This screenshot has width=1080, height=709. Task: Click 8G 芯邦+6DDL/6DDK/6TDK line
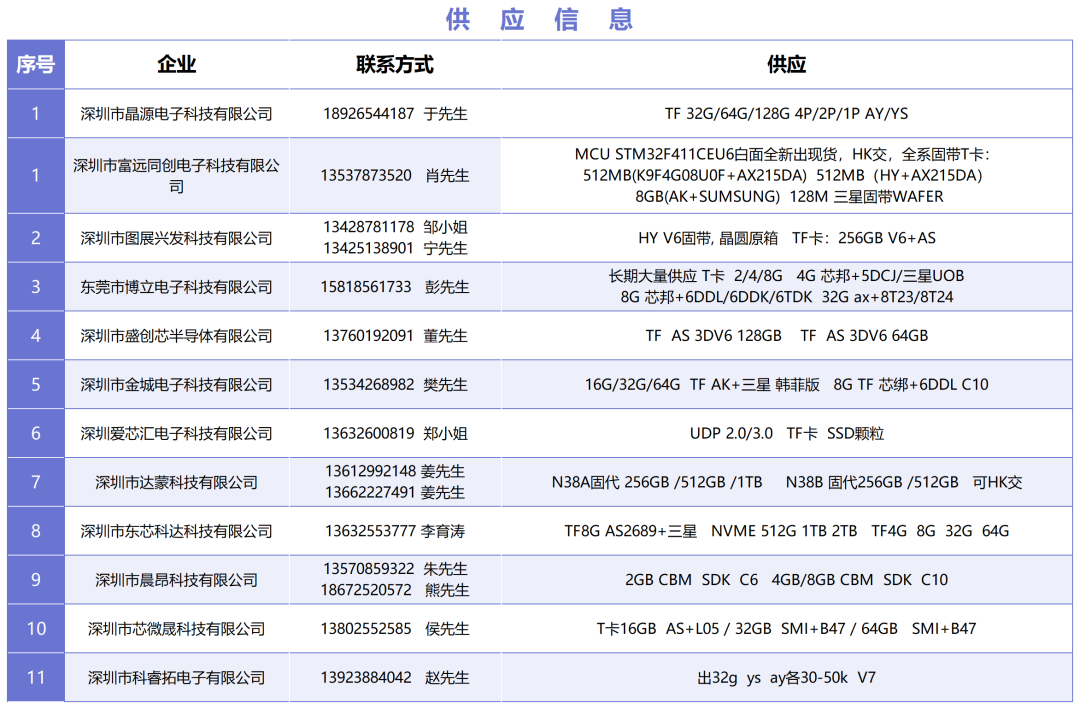click(787, 297)
